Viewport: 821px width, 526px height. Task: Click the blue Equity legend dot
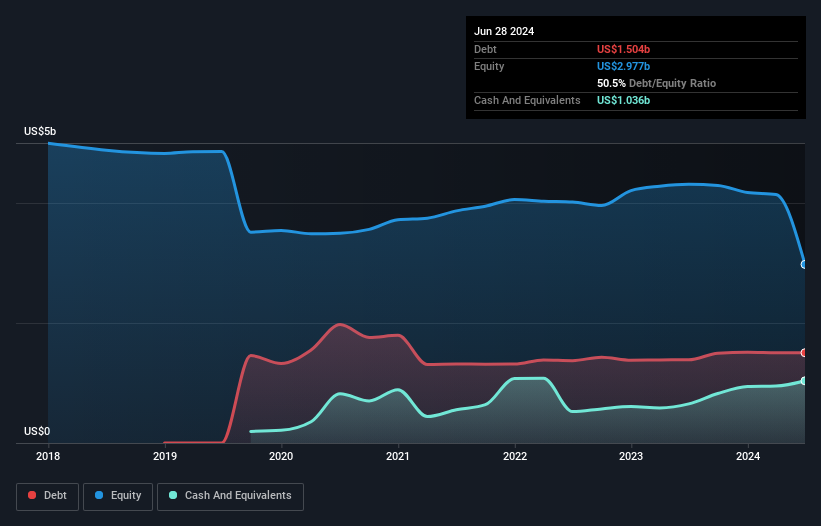coord(99,495)
